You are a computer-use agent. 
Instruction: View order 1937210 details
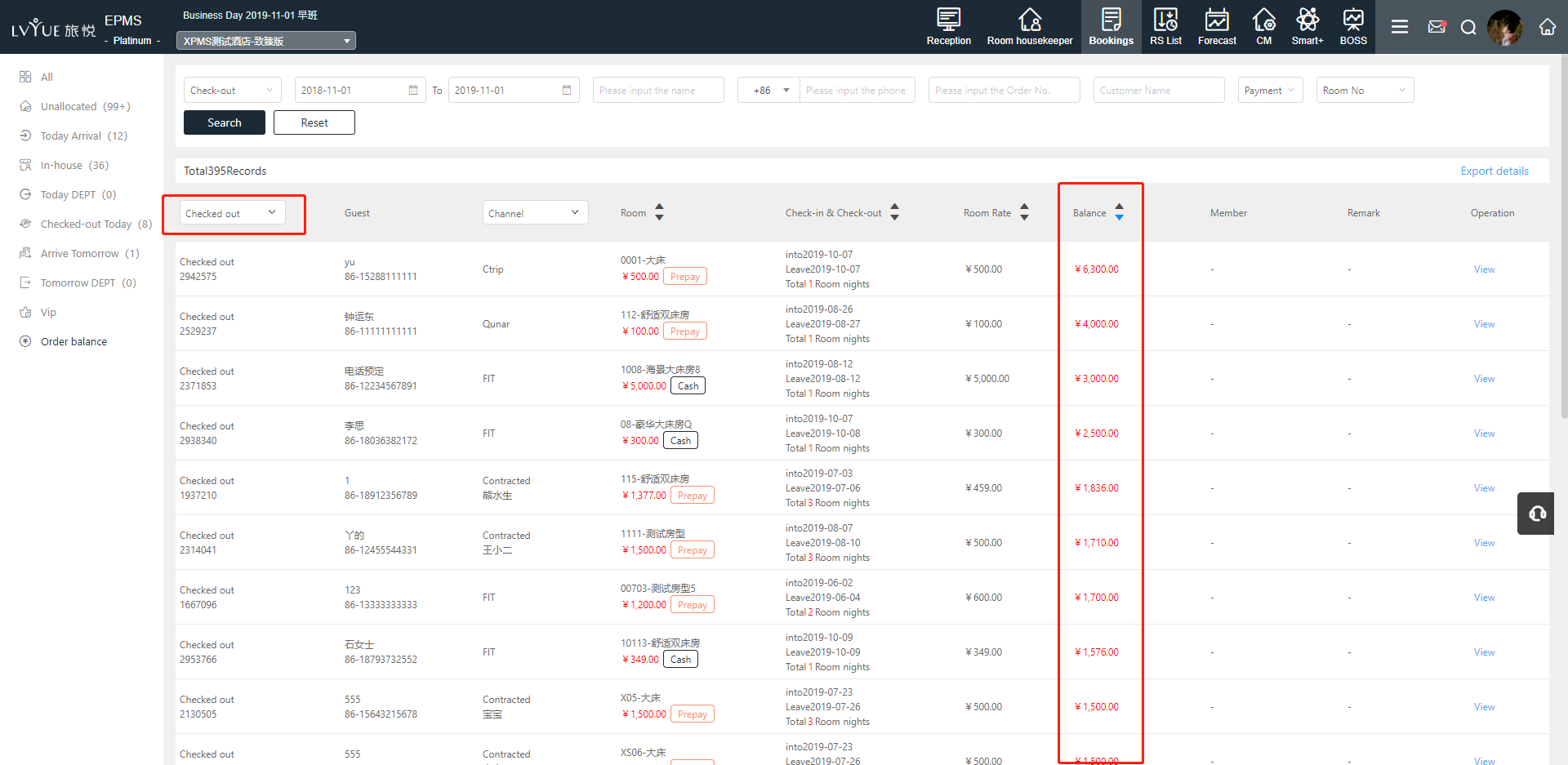(x=1484, y=488)
